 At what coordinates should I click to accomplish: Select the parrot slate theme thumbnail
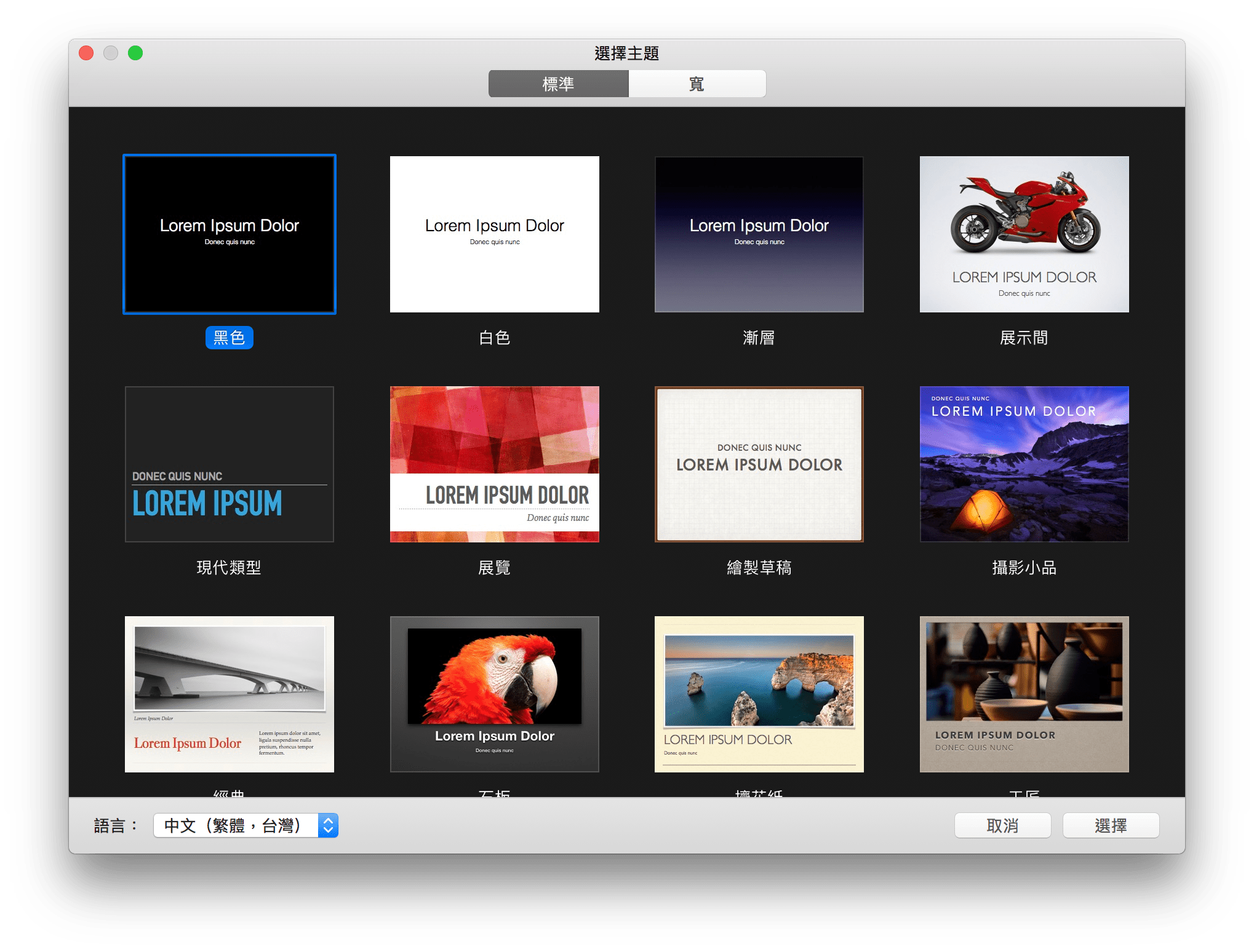[494, 694]
